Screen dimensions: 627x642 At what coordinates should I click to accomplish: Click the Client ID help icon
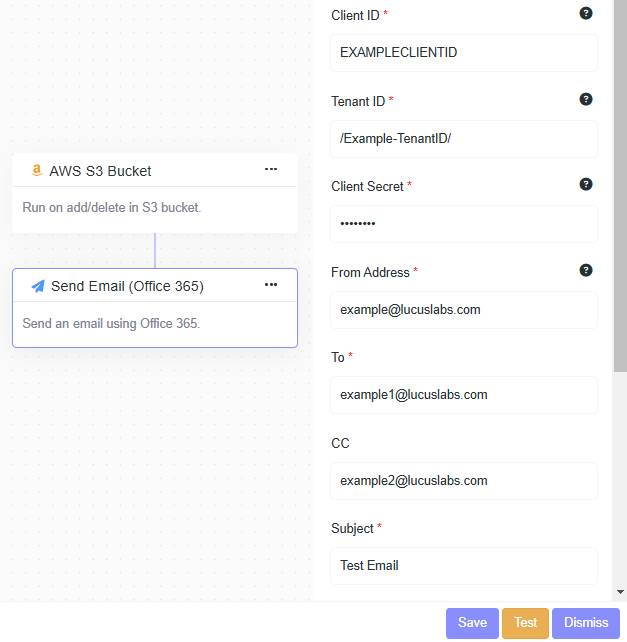(586, 13)
